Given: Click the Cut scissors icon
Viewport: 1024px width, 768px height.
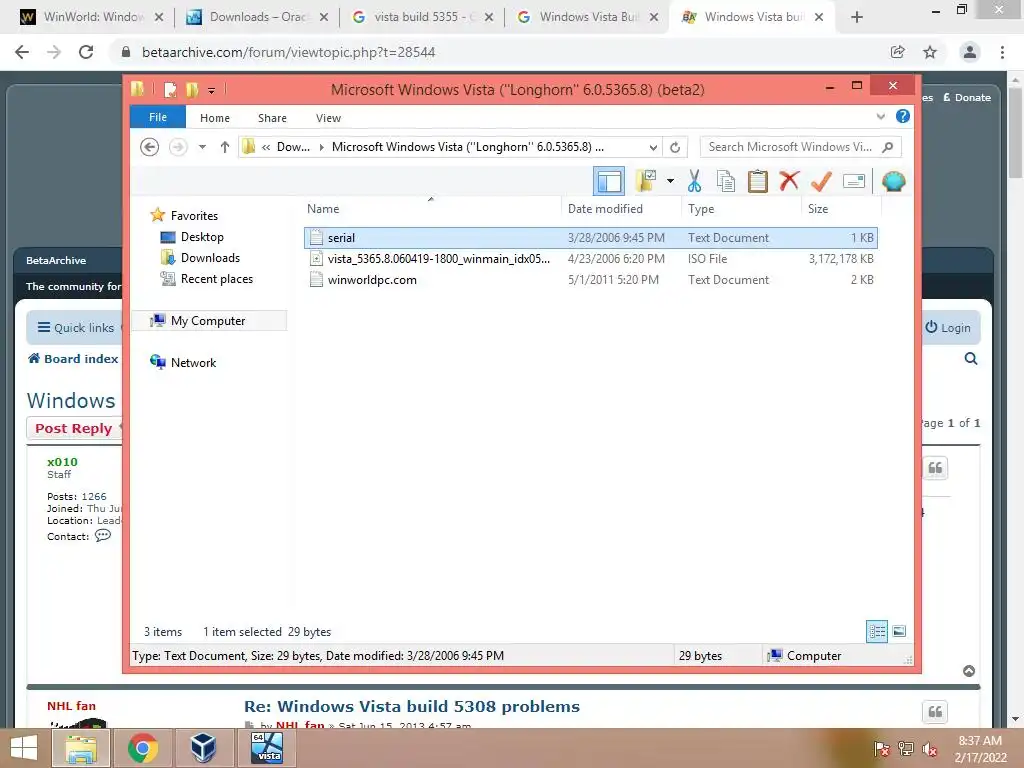Looking at the screenshot, I should coord(694,181).
